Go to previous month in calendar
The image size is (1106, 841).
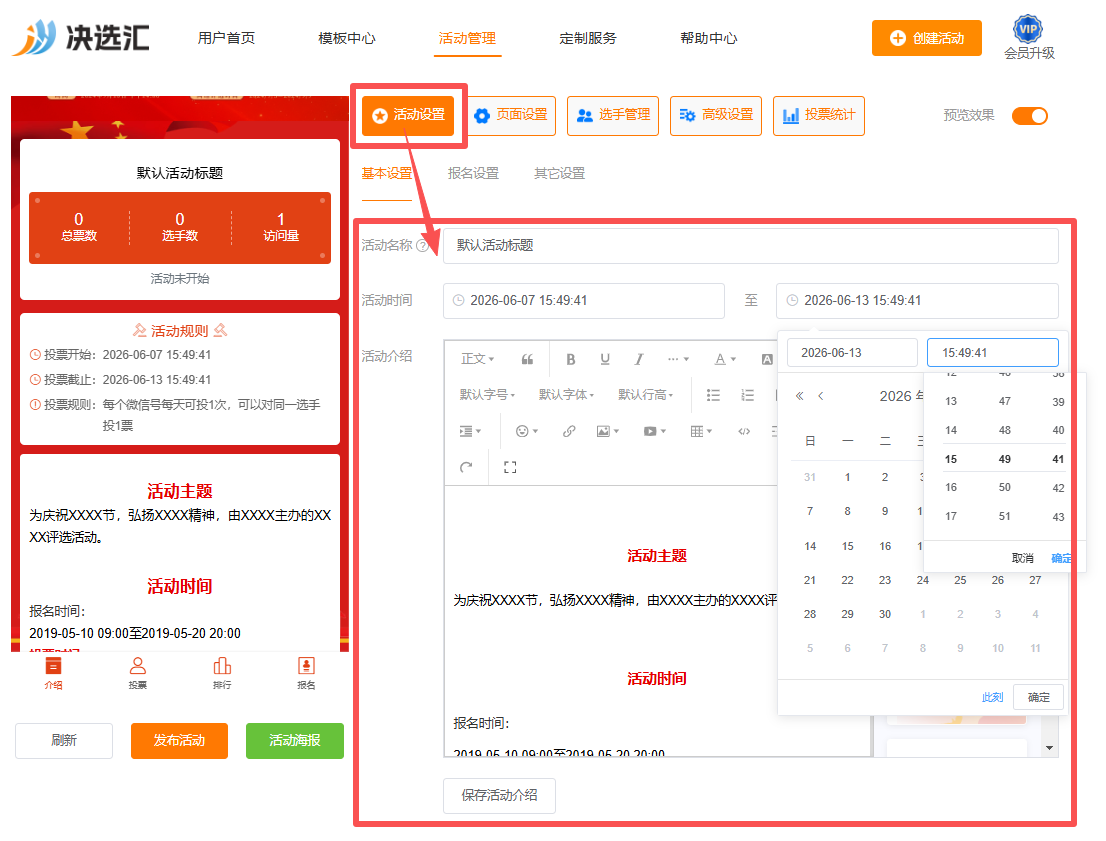point(820,396)
